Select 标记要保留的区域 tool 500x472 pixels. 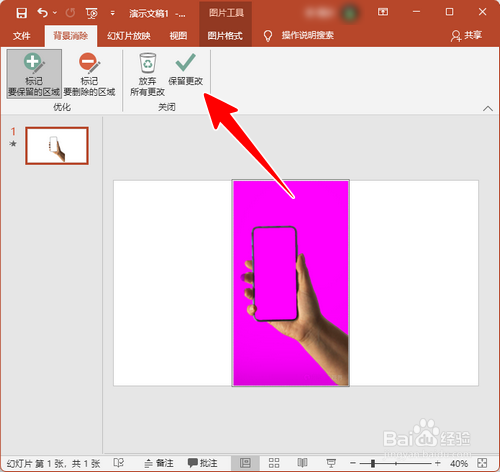point(34,74)
